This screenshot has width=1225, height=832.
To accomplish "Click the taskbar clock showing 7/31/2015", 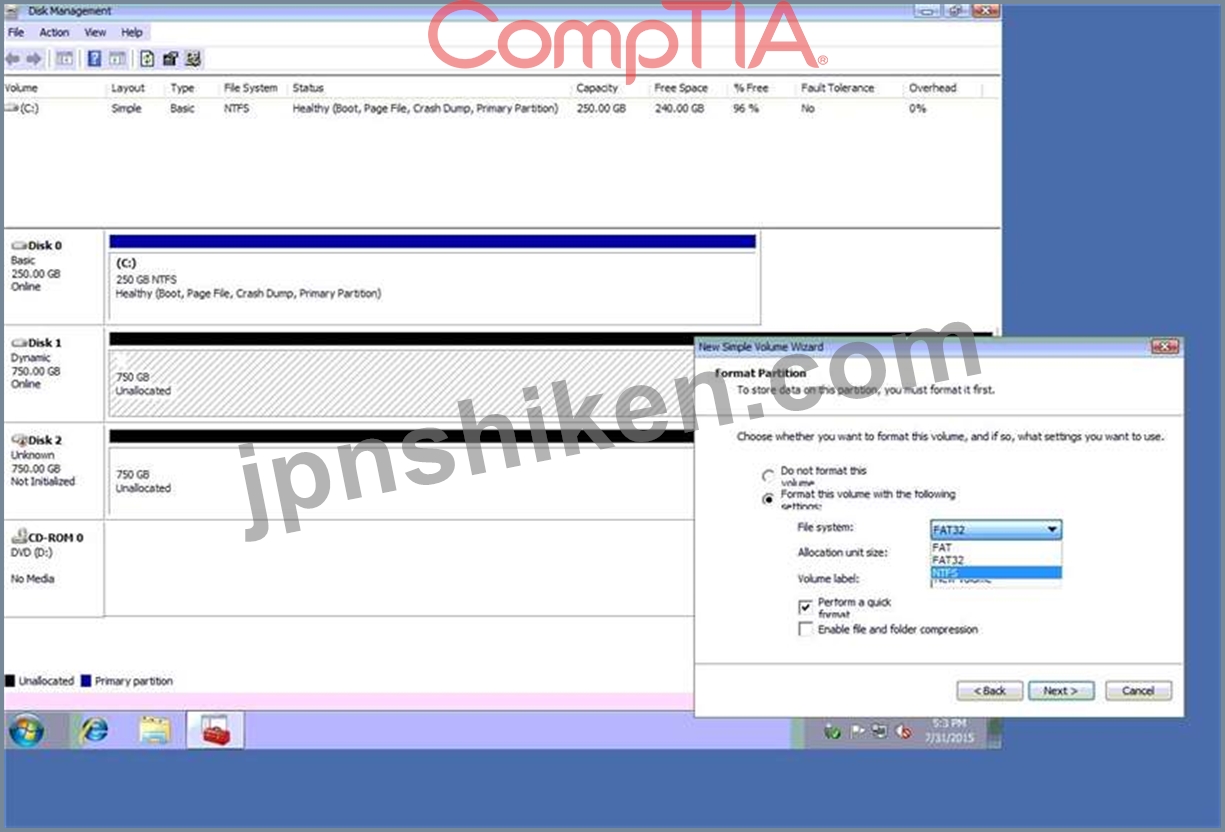I will click(x=948, y=730).
